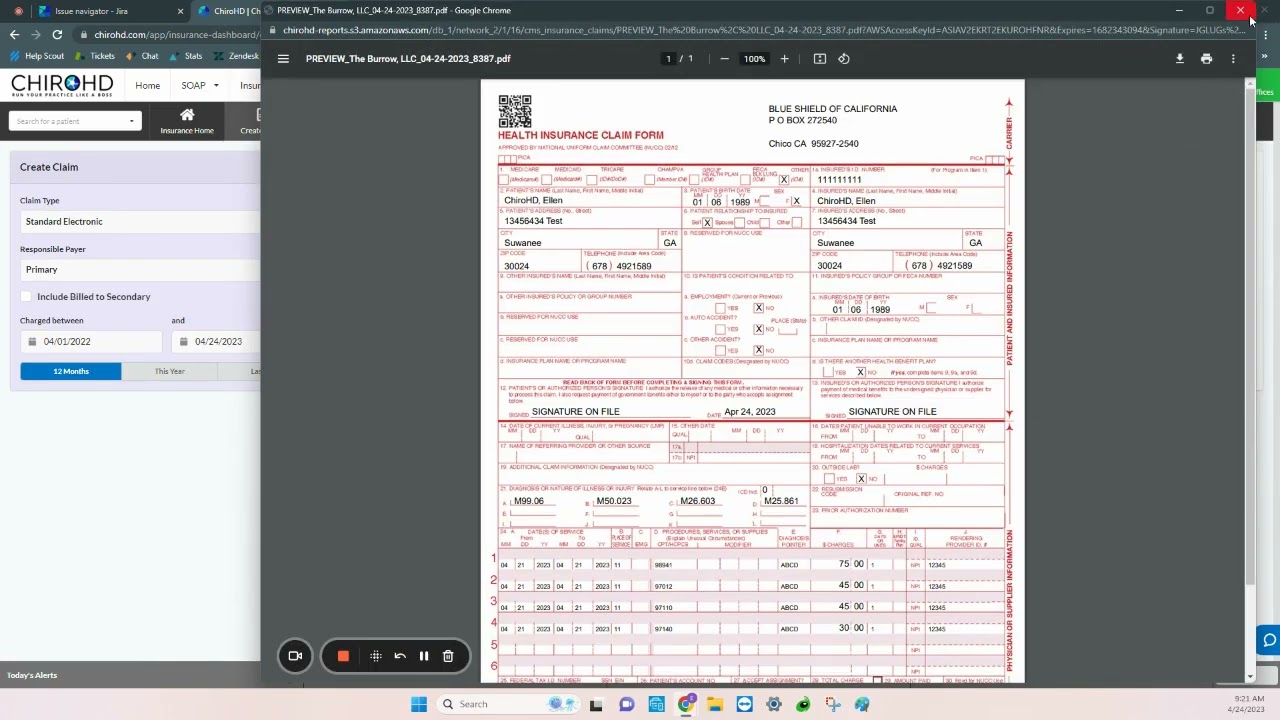Image resolution: width=1280 pixels, height=720 pixels.
Task: Select the 12 Months range button
Action: (x=71, y=372)
